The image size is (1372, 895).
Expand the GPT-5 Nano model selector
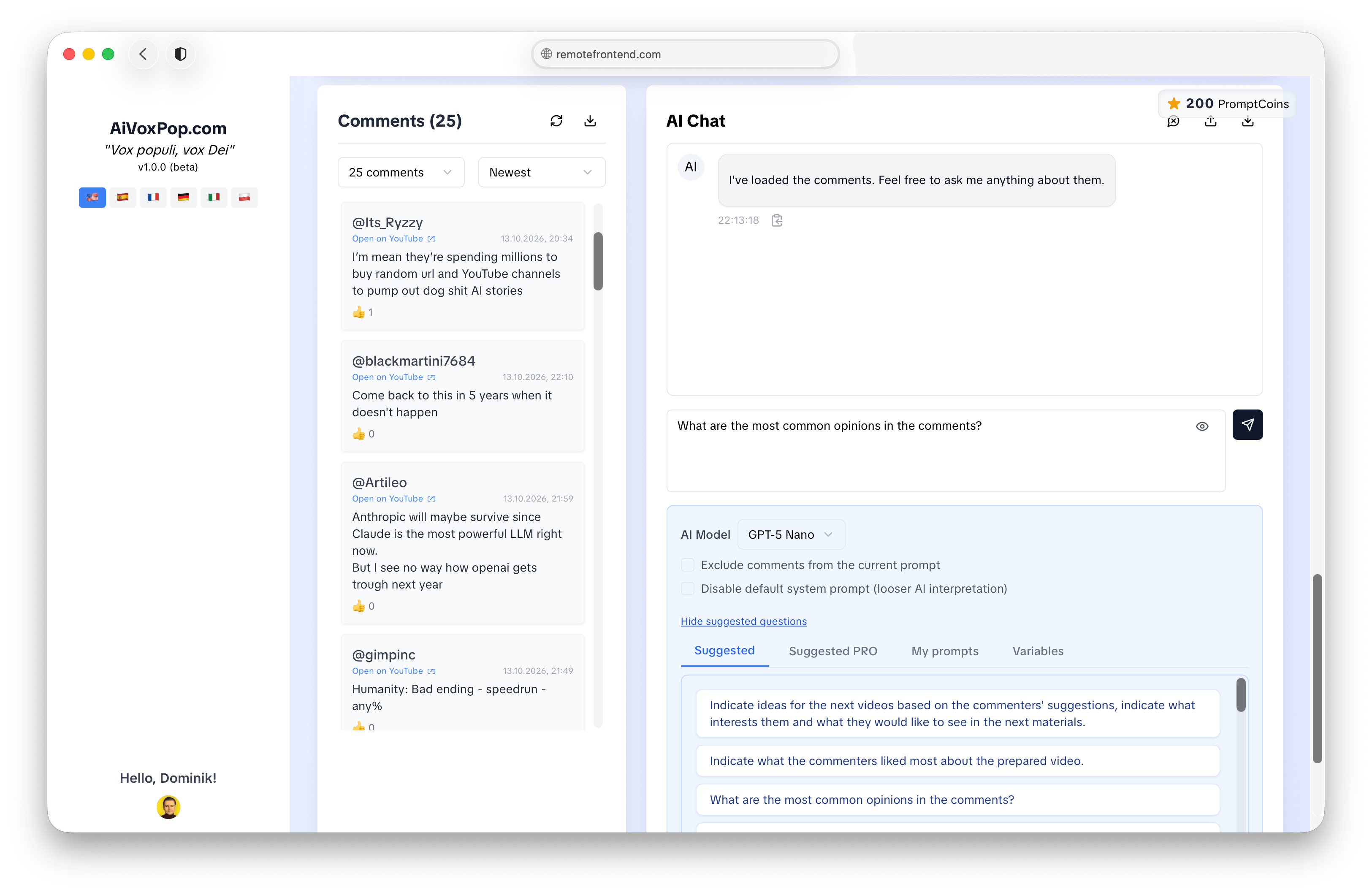click(791, 534)
